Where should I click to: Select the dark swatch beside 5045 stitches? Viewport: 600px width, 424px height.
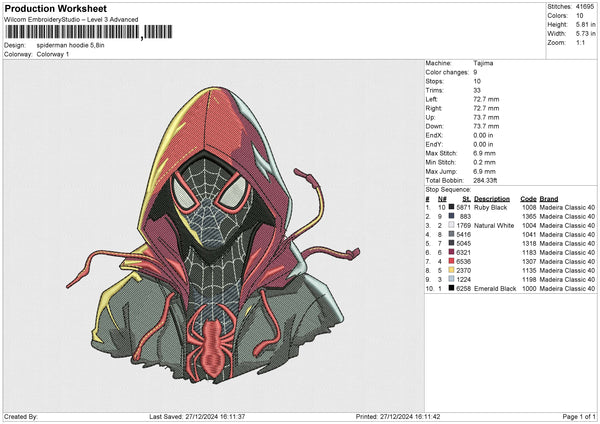(452, 243)
